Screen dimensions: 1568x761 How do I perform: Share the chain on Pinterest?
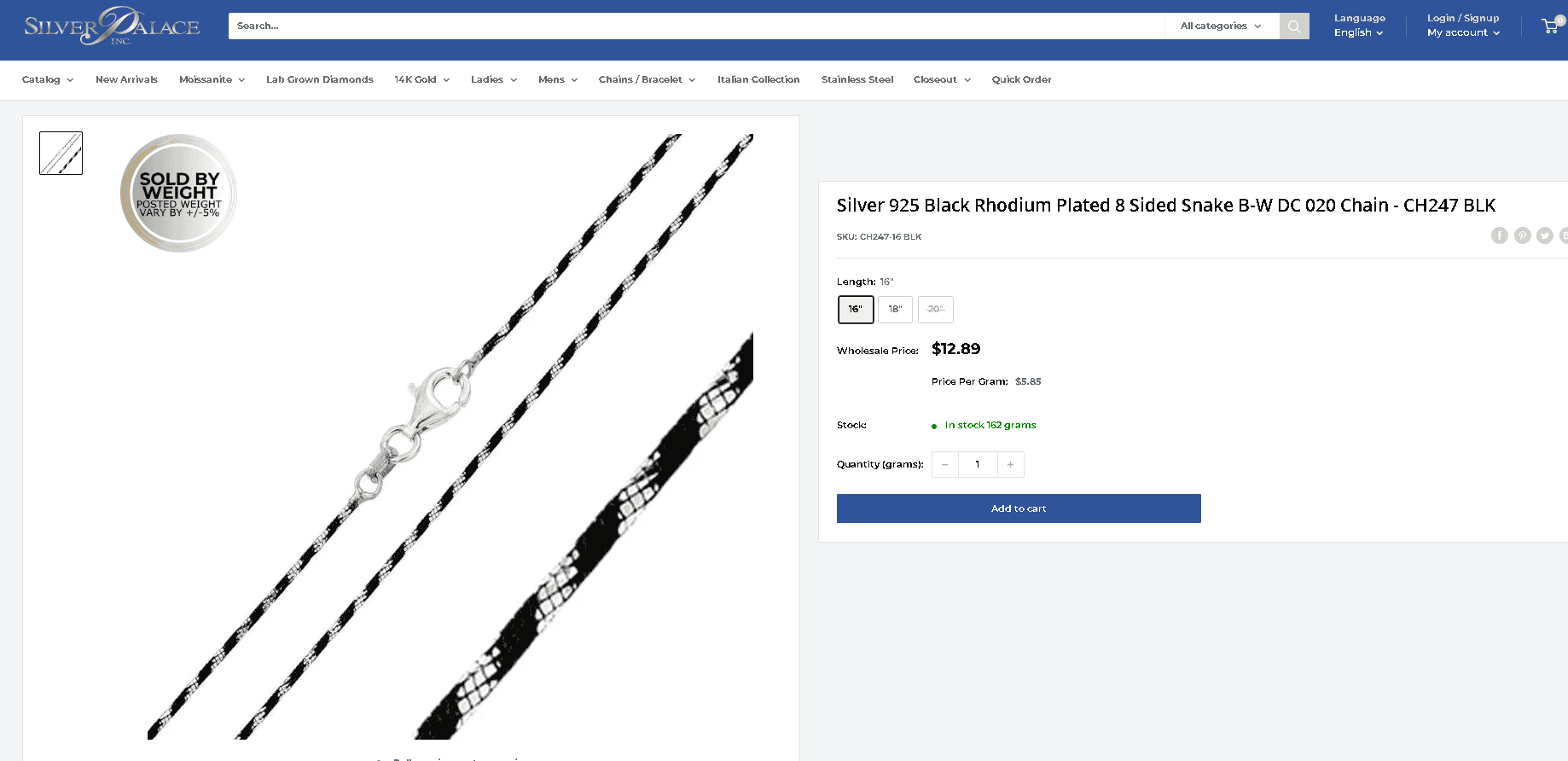(x=1522, y=235)
